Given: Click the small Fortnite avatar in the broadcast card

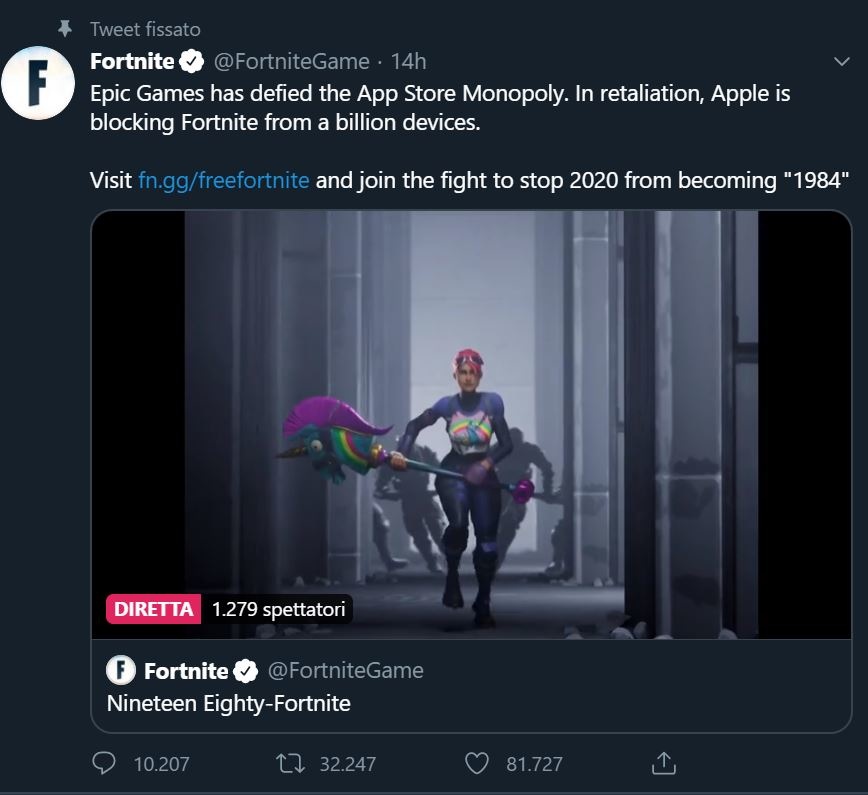Looking at the screenshot, I should click(x=122, y=669).
